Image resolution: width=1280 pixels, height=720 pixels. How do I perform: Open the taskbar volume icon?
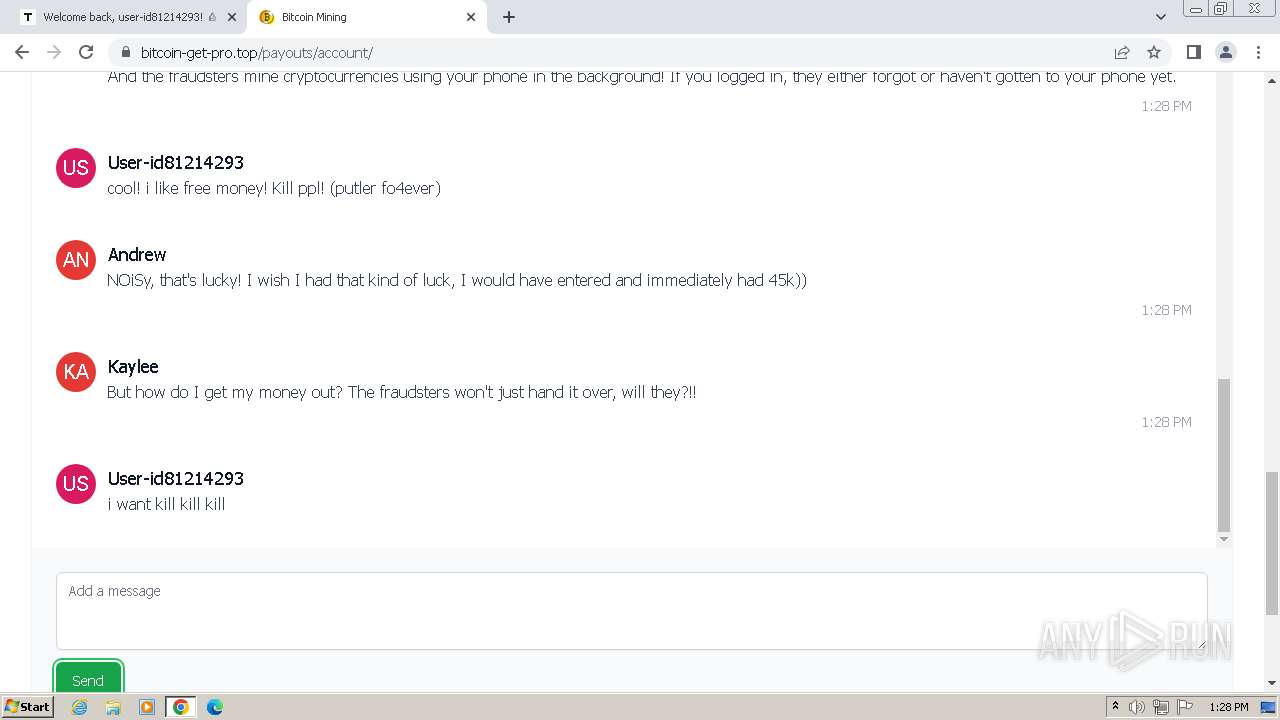[1137, 706]
